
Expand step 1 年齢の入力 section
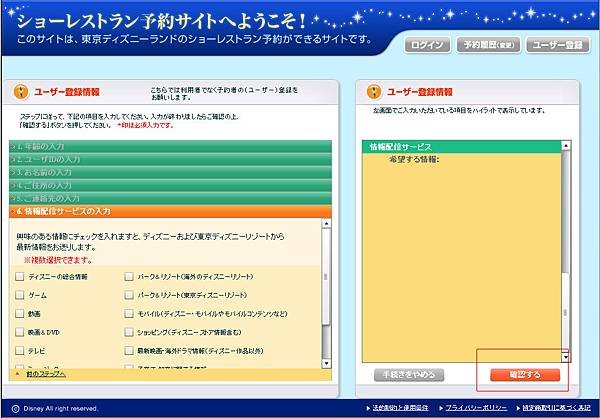170,147
